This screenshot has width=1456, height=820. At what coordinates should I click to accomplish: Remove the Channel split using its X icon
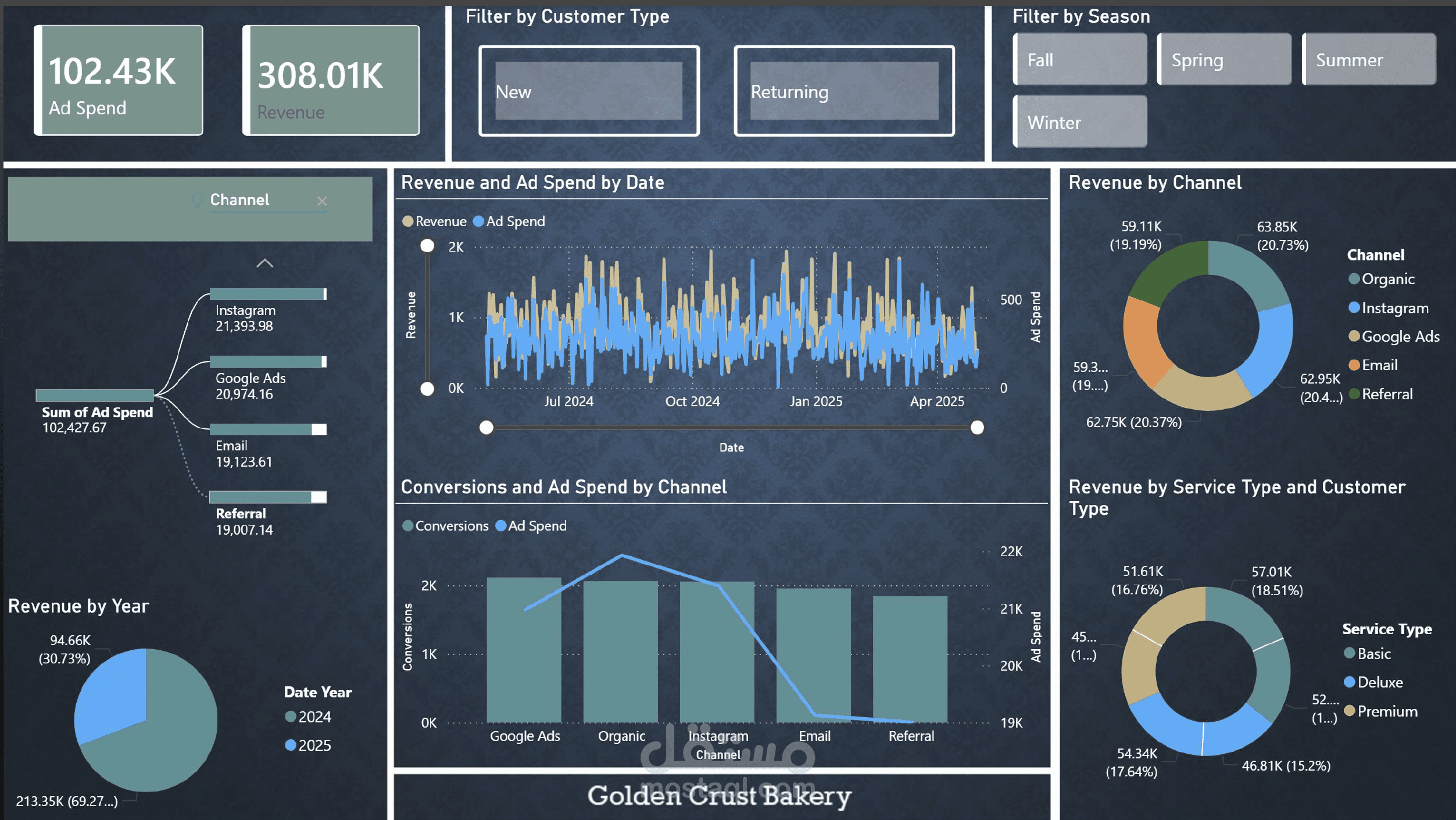pyautogui.click(x=322, y=202)
